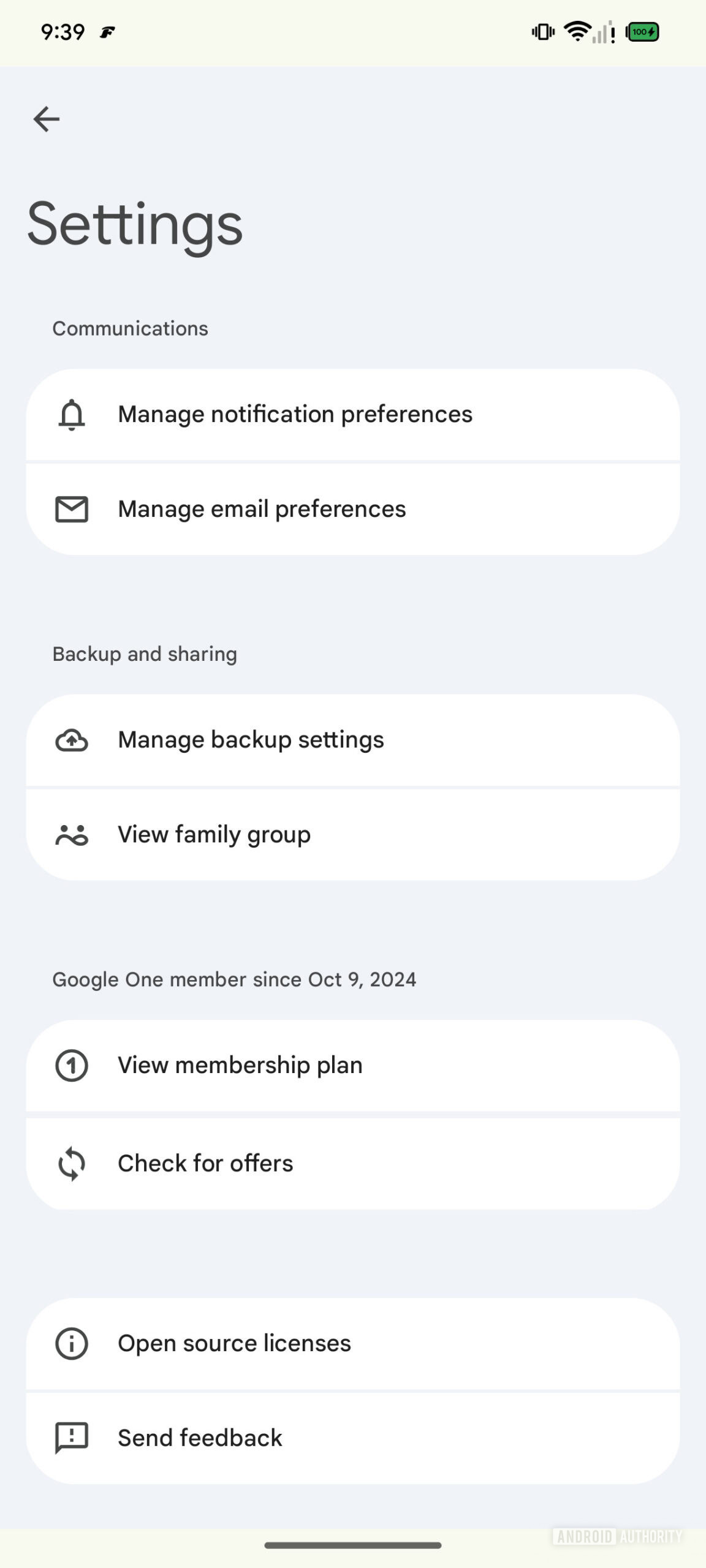This screenshot has width=706, height=1568.
Task: Open Manage backup settings
Action: pos(353,741)
